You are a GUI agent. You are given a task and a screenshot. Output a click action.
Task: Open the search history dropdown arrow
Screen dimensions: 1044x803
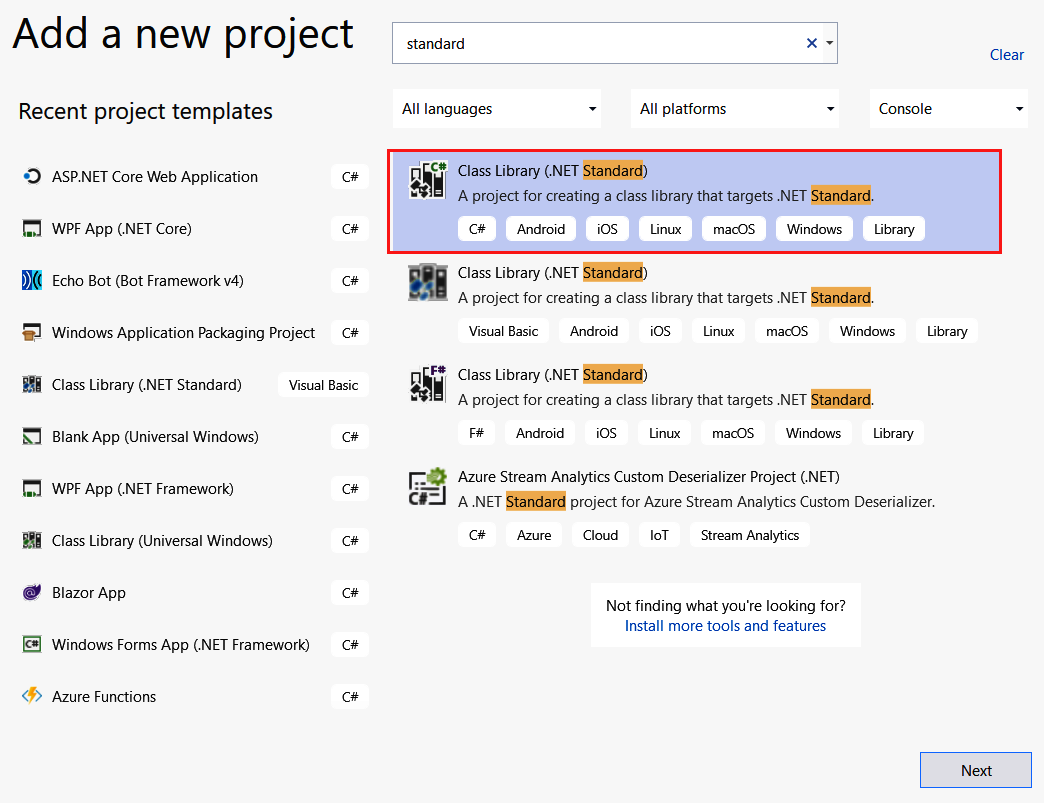830,43
